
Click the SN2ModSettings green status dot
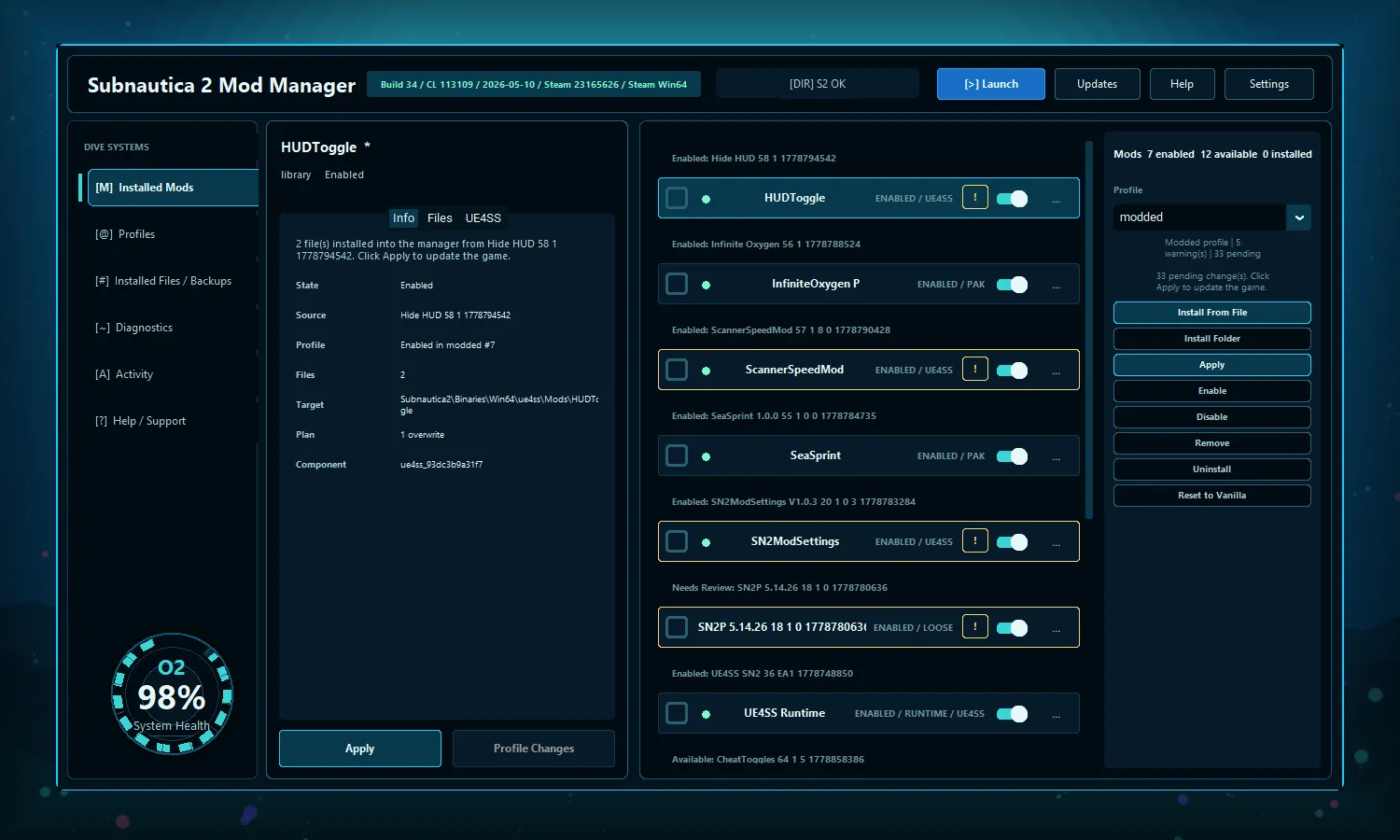[x=706, y=542]
